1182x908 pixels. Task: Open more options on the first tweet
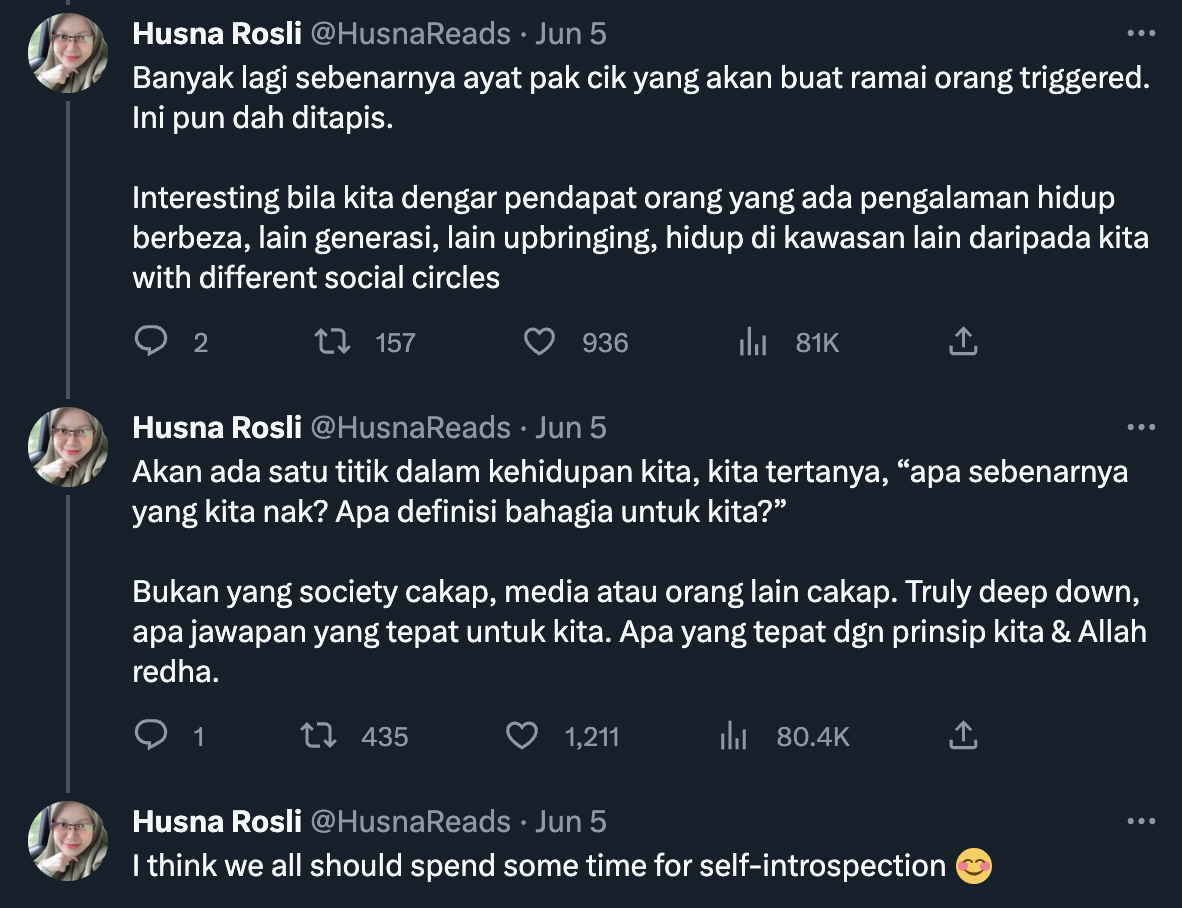click(1141, 34)
